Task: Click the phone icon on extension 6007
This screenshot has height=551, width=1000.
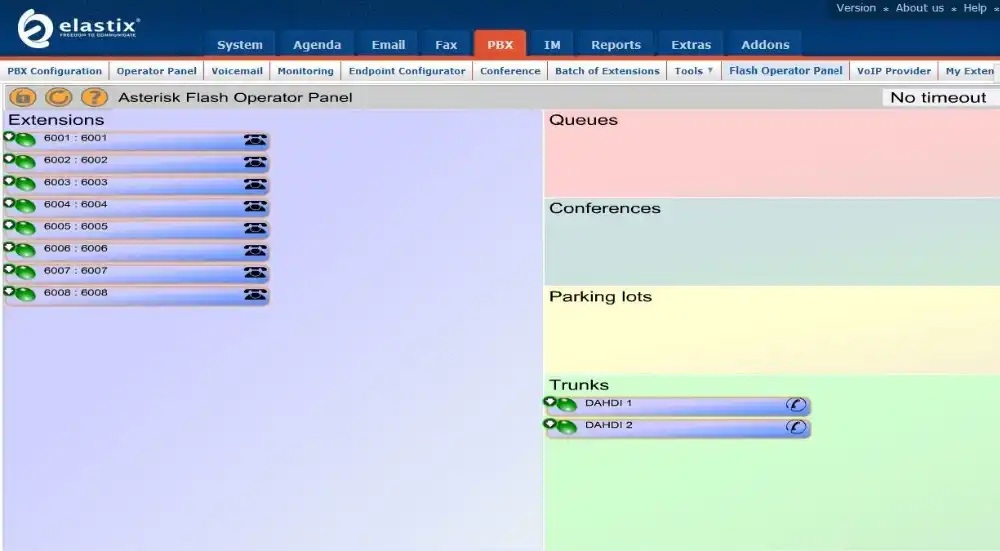Action: tap(255, 272)
